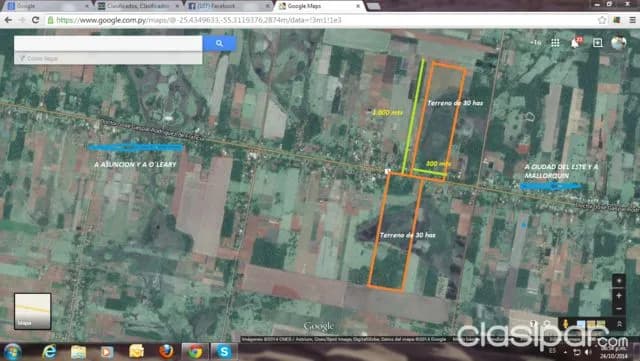Screen dimensions: 640x361
Task: Open the photo thumbnails strip
Action: tap(591, 324)
